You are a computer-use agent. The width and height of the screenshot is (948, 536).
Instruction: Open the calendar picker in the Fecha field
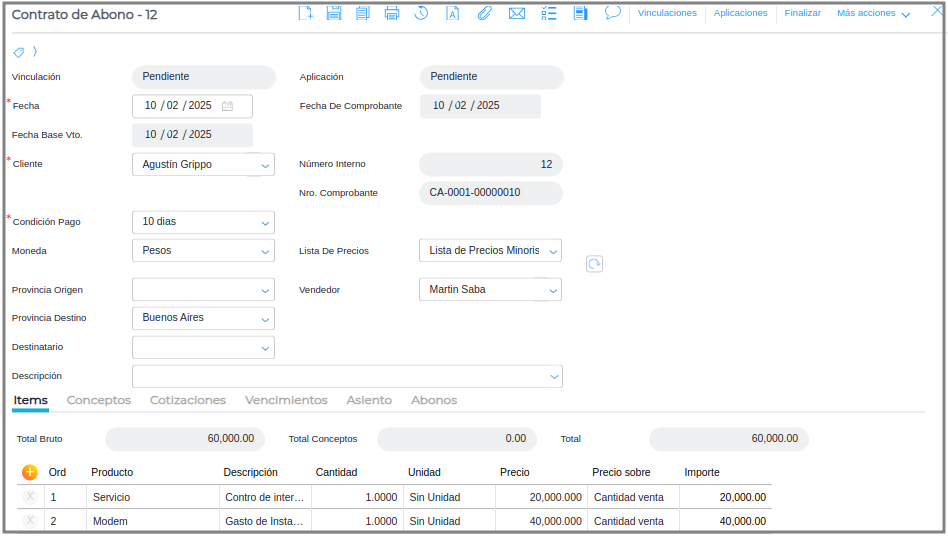point(228,106)
